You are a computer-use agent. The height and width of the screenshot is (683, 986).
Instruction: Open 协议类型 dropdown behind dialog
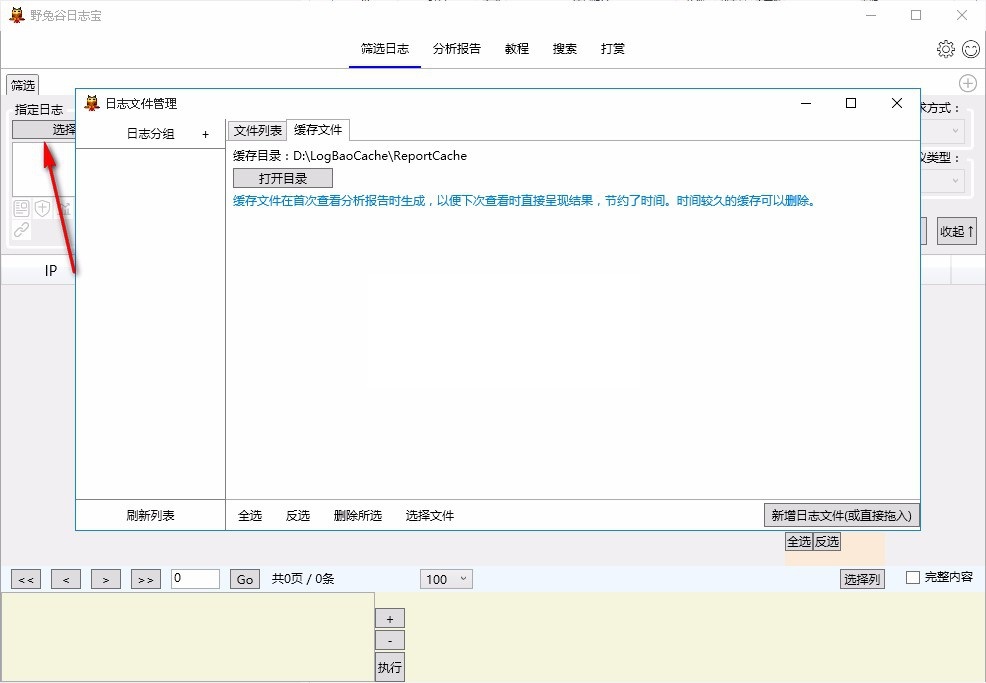[x=941, y=181]
